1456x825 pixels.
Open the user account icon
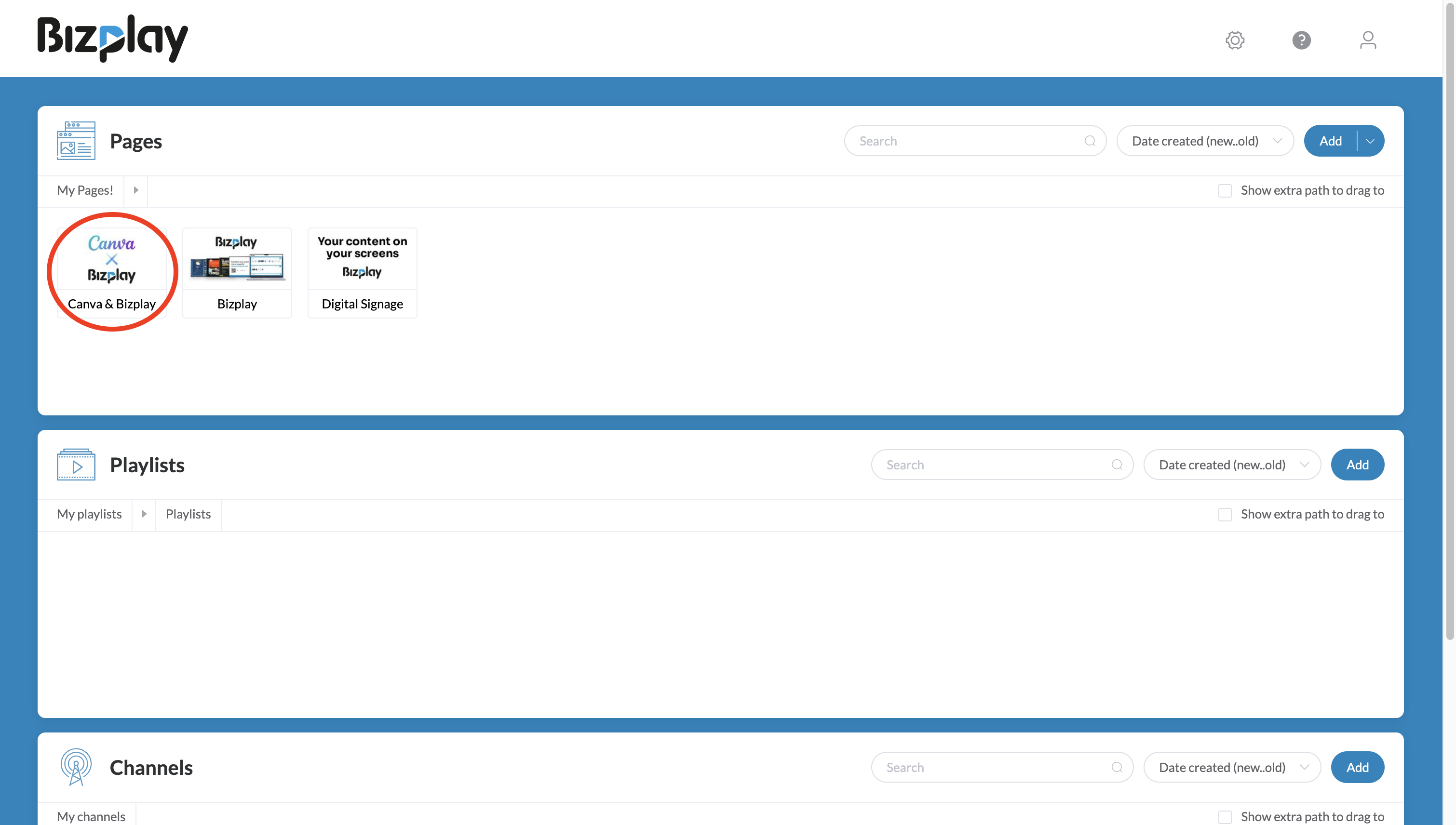coord(1368,40)
